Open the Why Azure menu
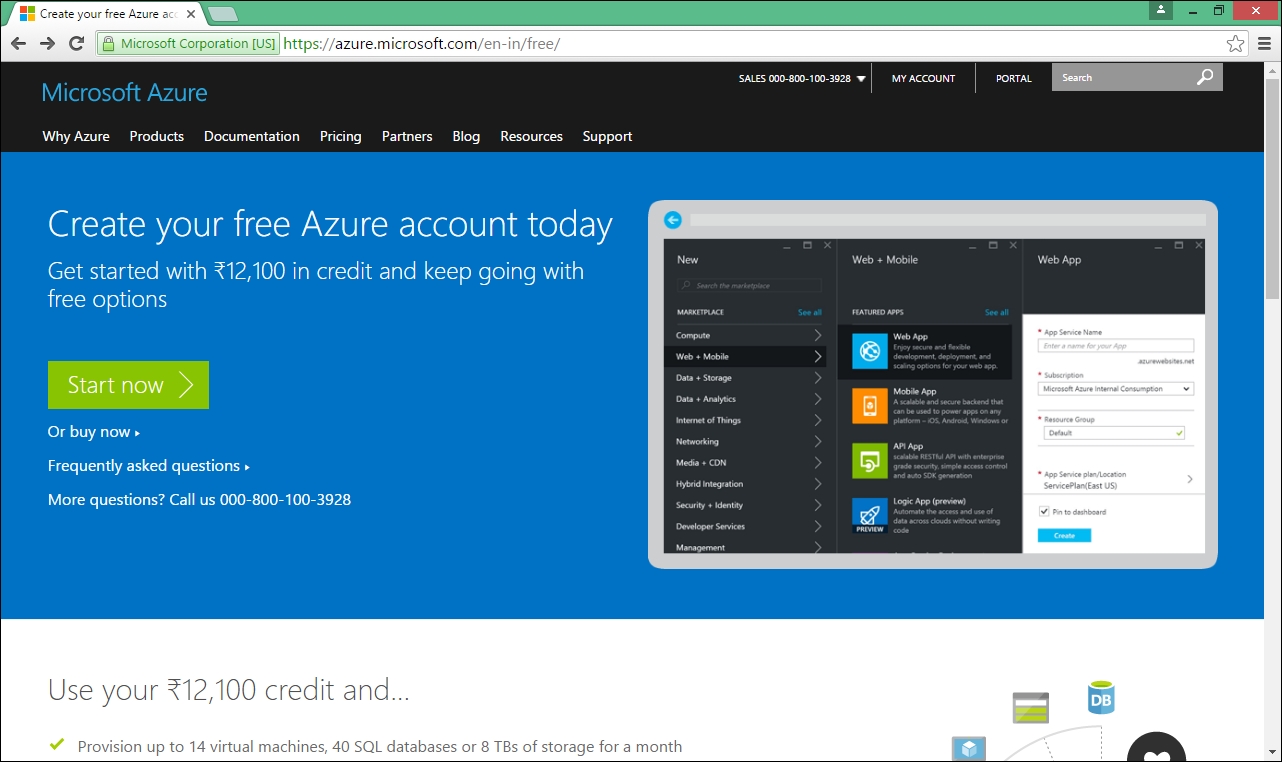Screen dimensions: 1282x762 click(76, 136)
